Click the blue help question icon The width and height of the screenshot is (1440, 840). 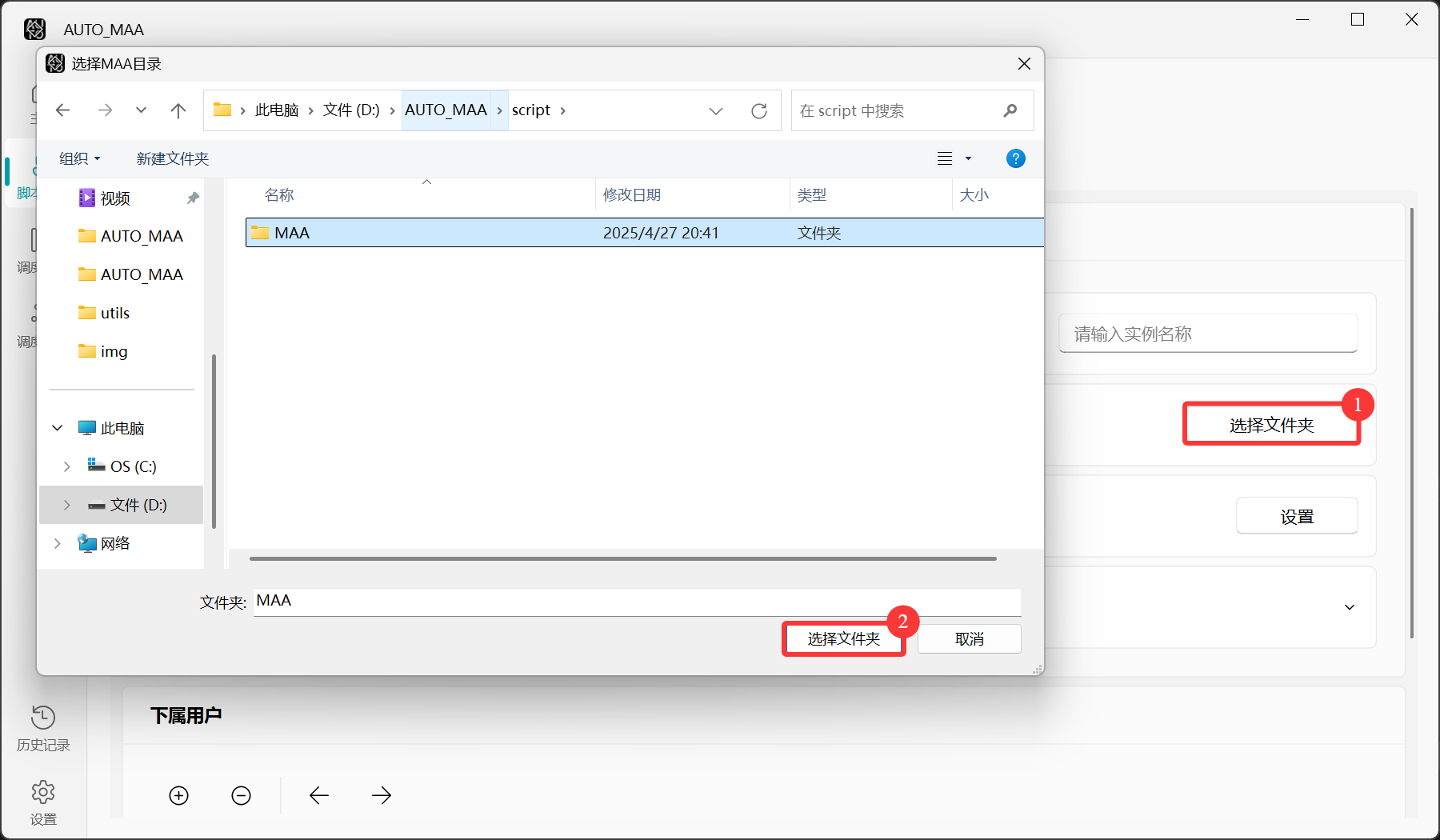point(1015,158)
